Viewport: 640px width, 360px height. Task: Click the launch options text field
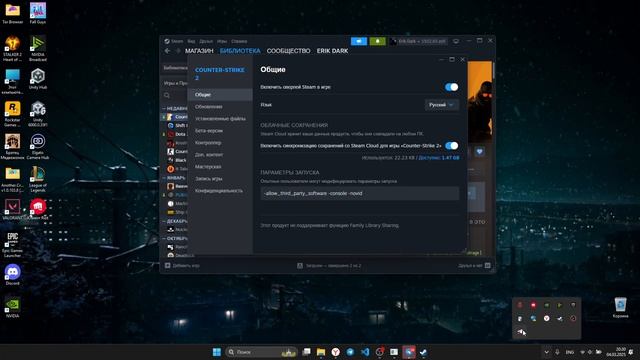tap(360, 193)
